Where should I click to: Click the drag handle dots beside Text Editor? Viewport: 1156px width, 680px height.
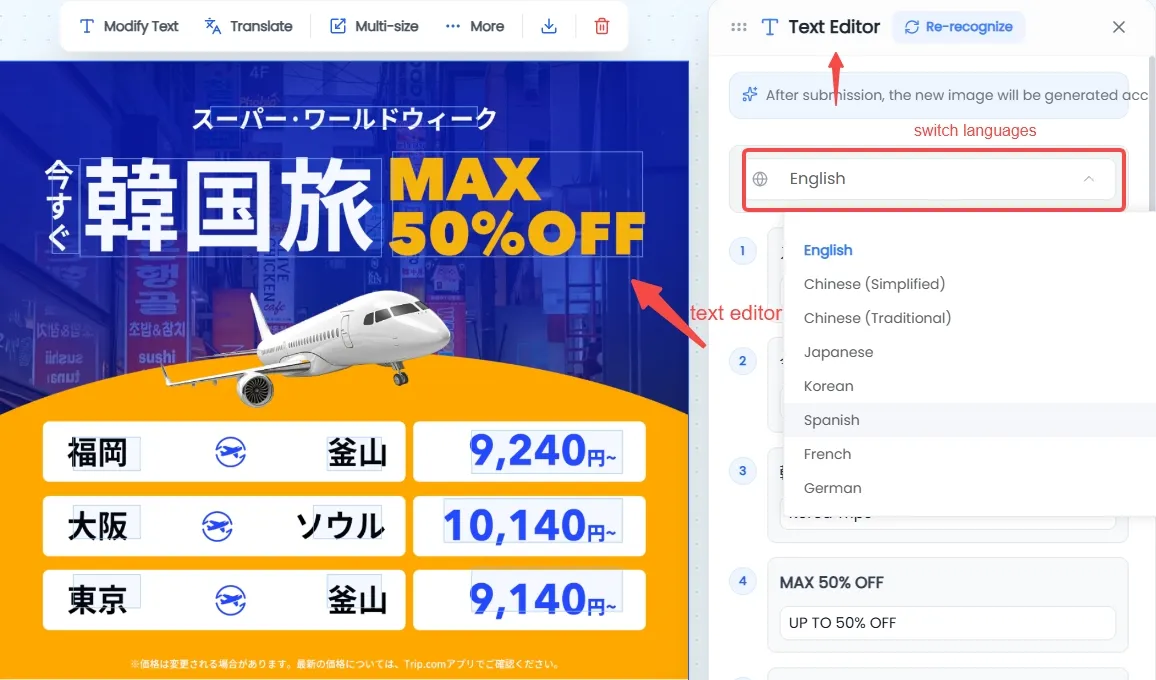click(738, 27)
